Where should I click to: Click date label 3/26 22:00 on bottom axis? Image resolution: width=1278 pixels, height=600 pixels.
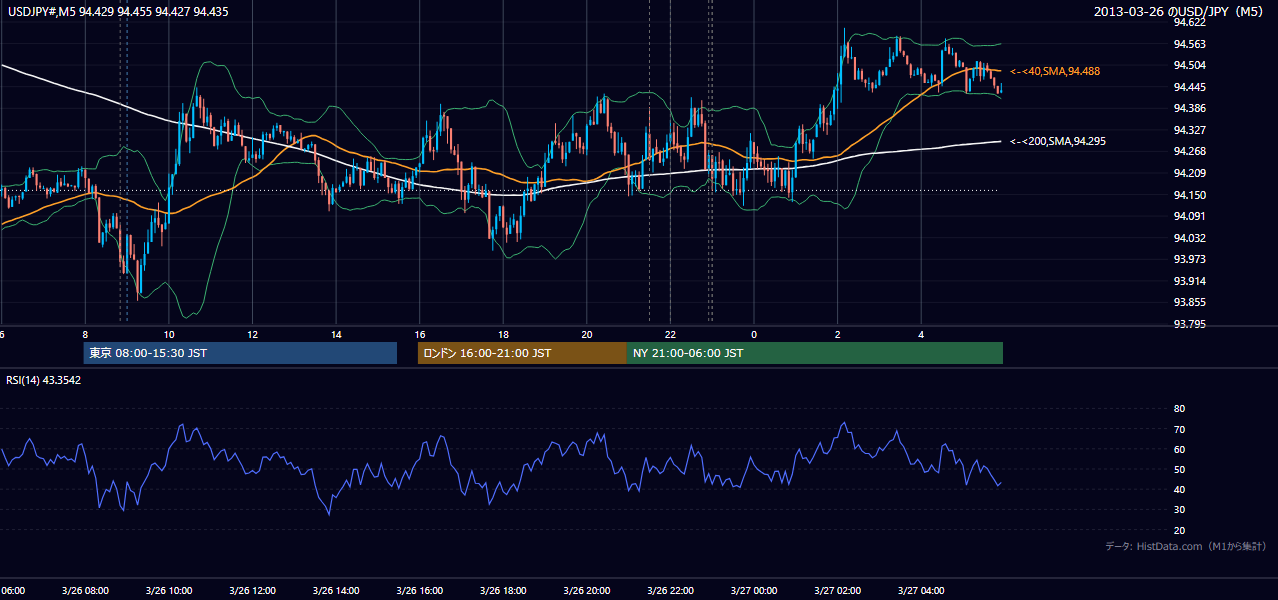click(670, 590)
